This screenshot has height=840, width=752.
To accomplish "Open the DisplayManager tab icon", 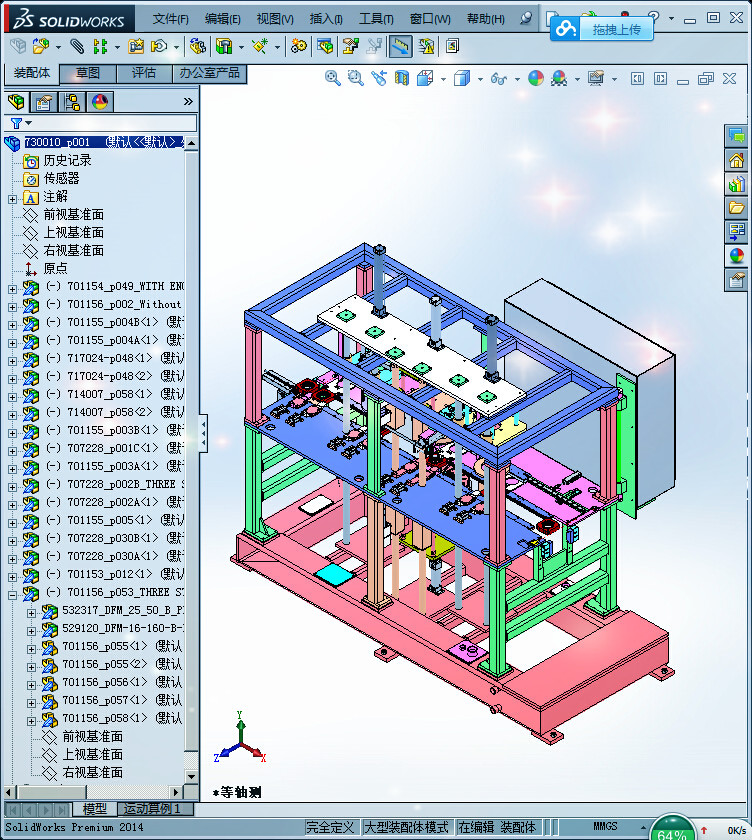I will click(100, 101).
